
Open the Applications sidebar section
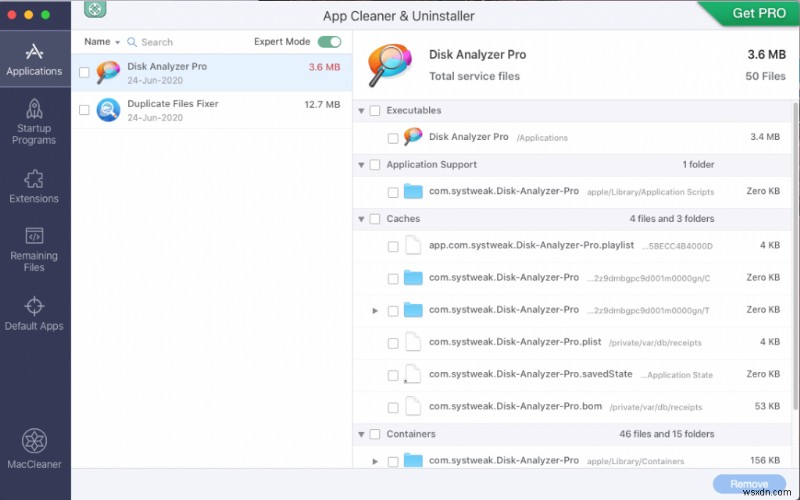point(34,59)
